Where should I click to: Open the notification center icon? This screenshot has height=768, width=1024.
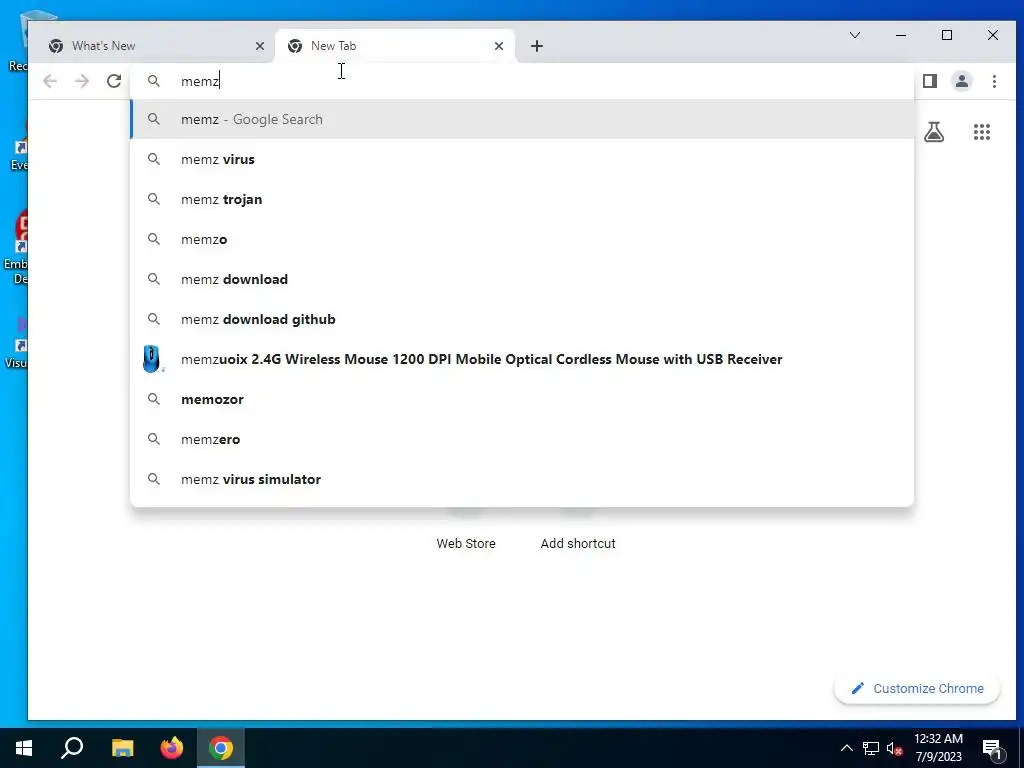pos(991,748)
